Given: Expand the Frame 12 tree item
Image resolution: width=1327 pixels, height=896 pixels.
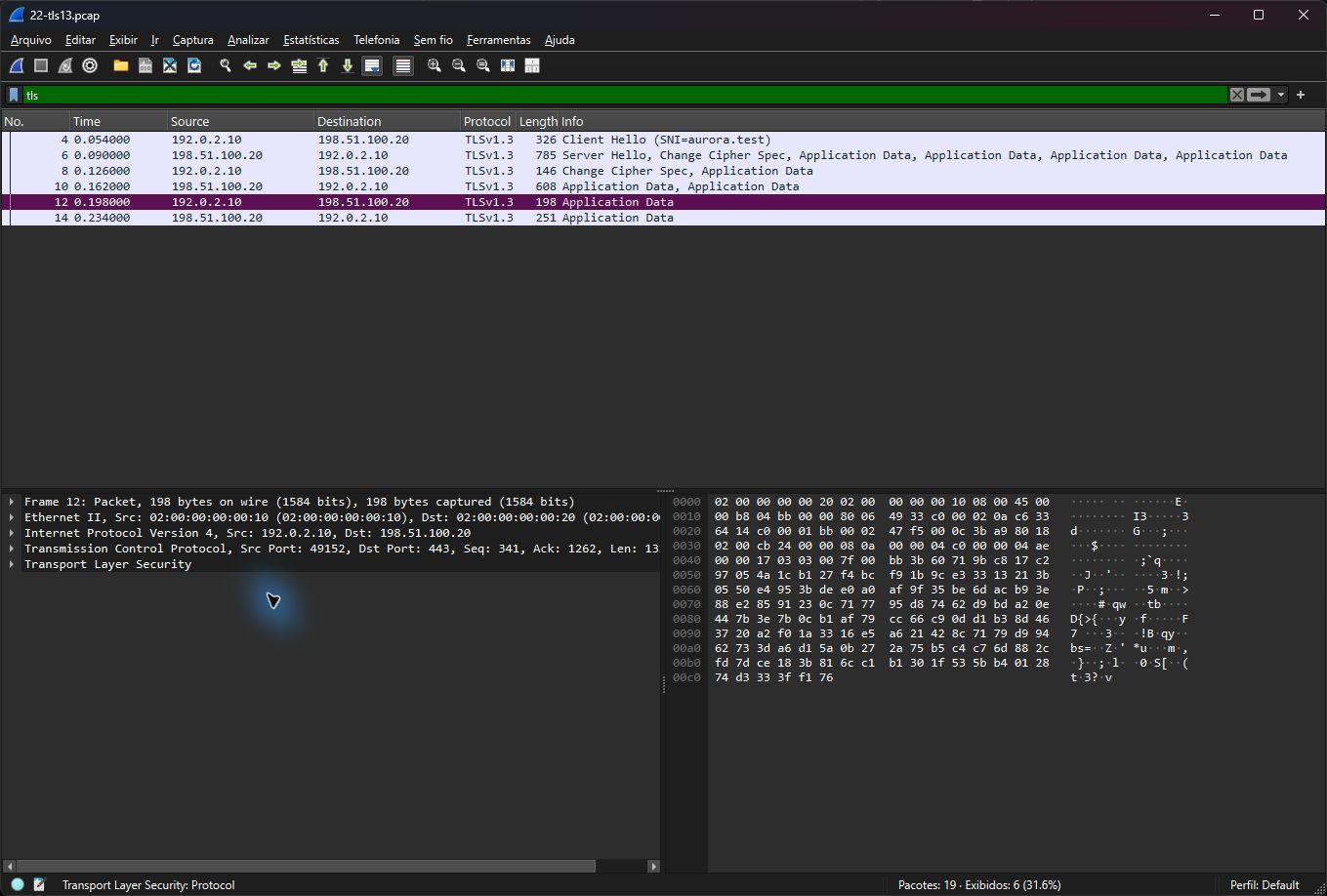Looking at the screenshot, I should click(x=12, y=502).
